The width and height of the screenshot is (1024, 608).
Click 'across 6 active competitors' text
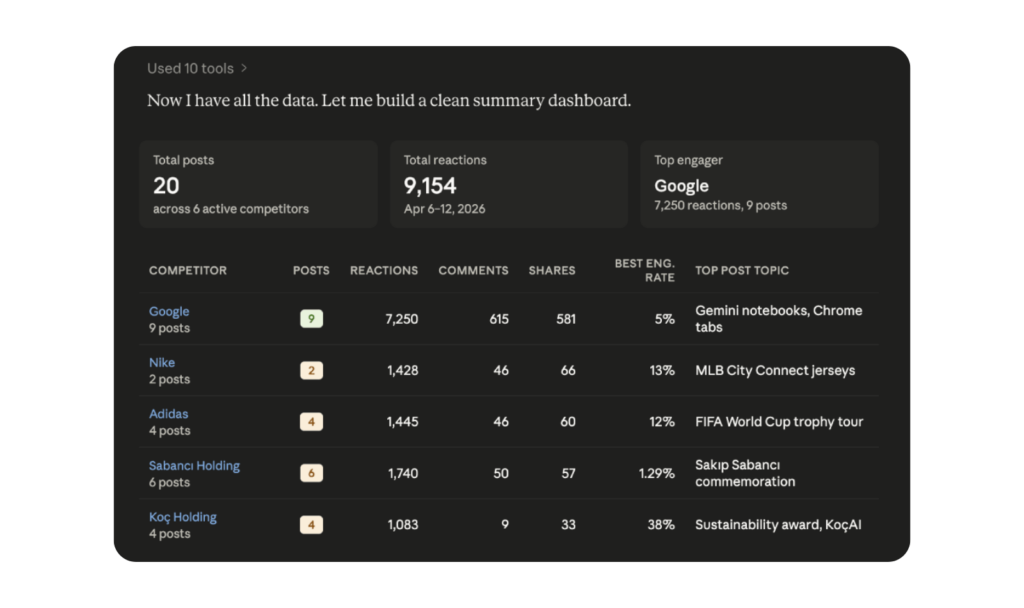[x=231, y=210]
